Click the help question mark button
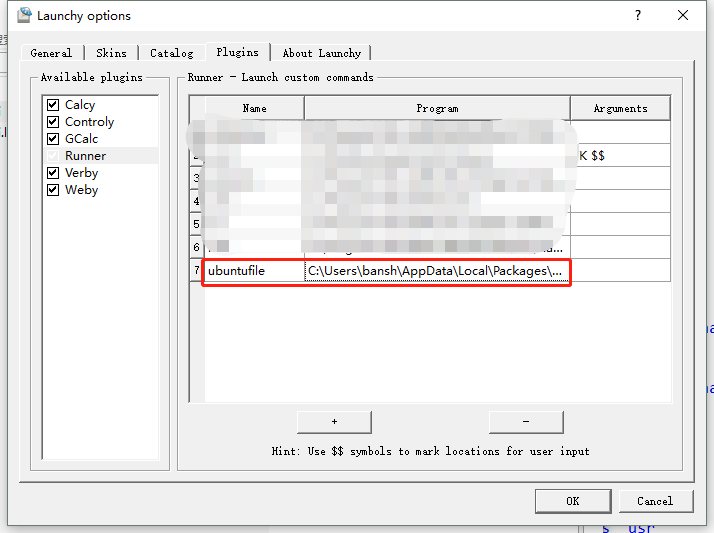 [x=638, y=15]
